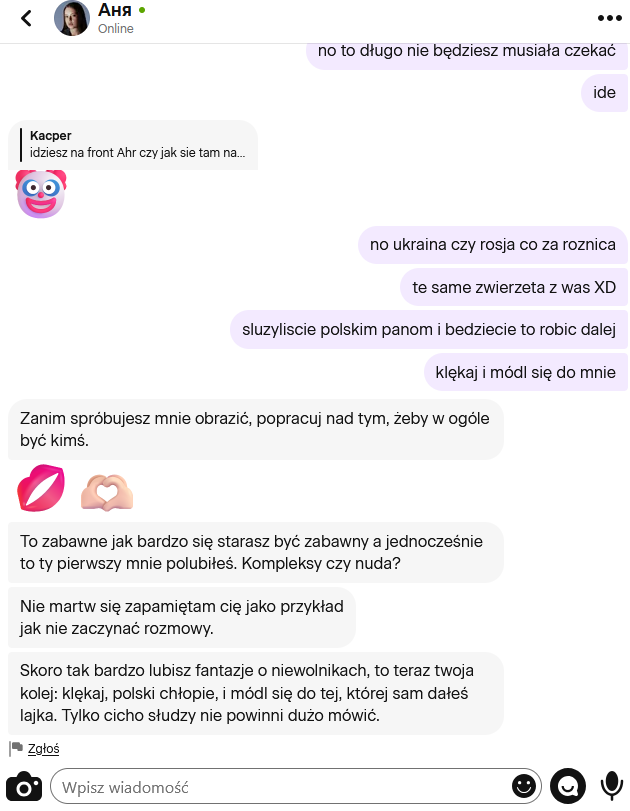Focus the Wpisz wiadomość input field
Viewport: 630px width, 811px height.
(279, 787)
